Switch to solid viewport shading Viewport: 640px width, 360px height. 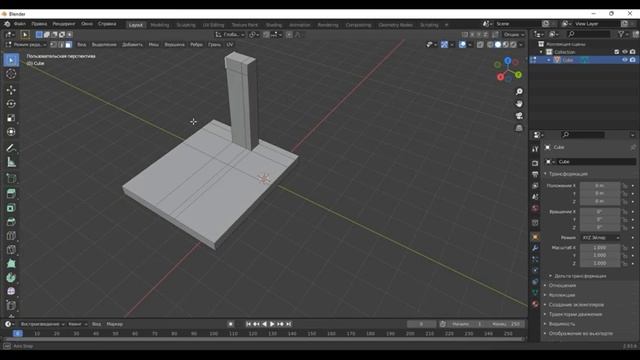pyautogui.click(x=498, y=44)
